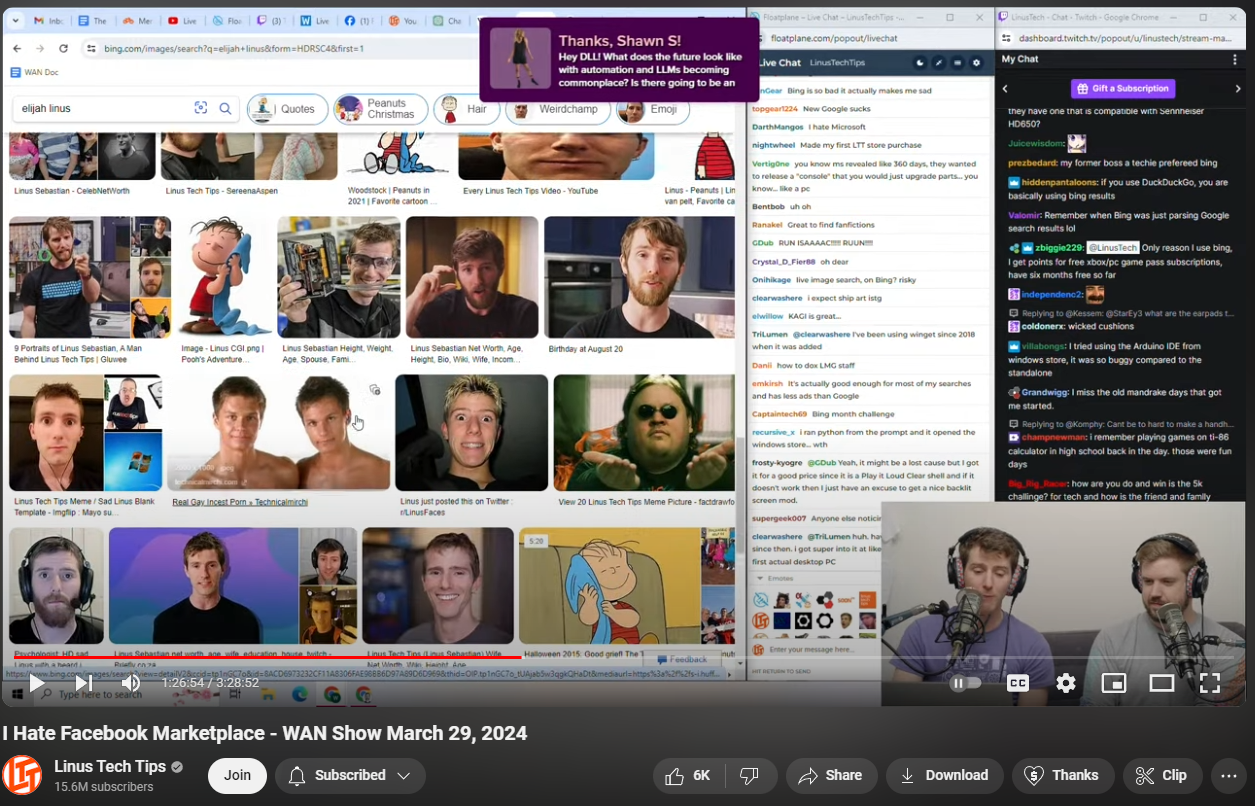Open Bing visual search camera icon
Image resolution: width=1255 pixels, height=806 pixels.
click(x=200, y=108)
